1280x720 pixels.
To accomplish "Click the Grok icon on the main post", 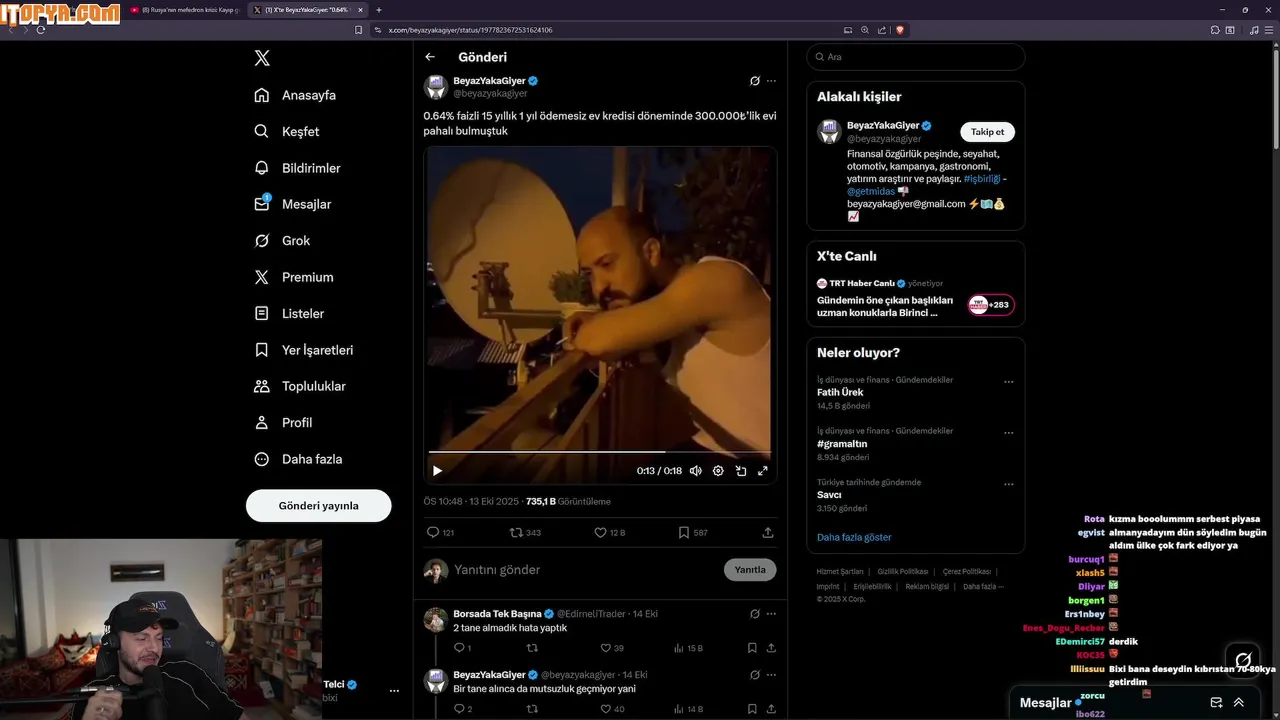I will point(755,81).
